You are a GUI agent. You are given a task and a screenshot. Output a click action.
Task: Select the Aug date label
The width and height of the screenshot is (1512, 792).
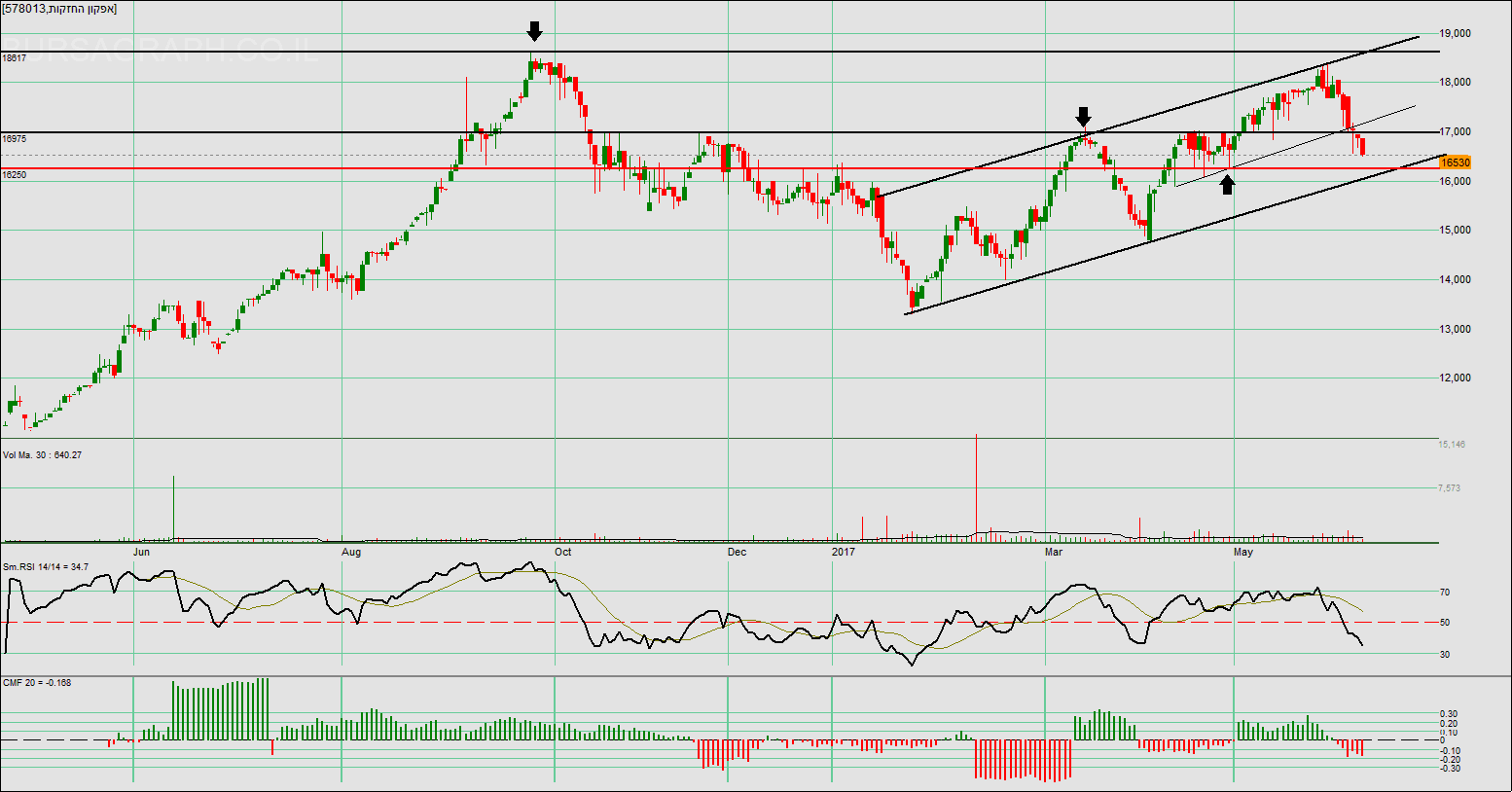click(x=351, y=552)
